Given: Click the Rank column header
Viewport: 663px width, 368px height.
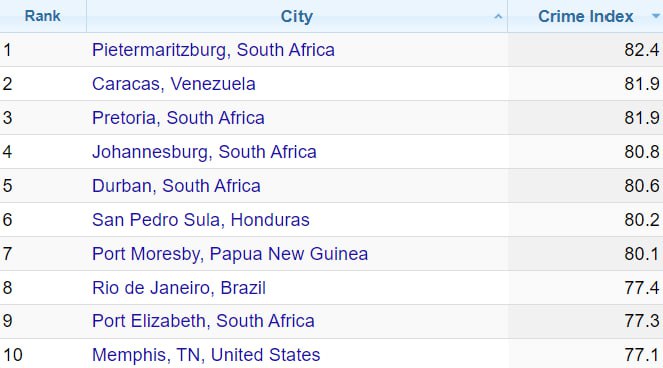Looking at the screenshot, I should (x=43, y=16).
